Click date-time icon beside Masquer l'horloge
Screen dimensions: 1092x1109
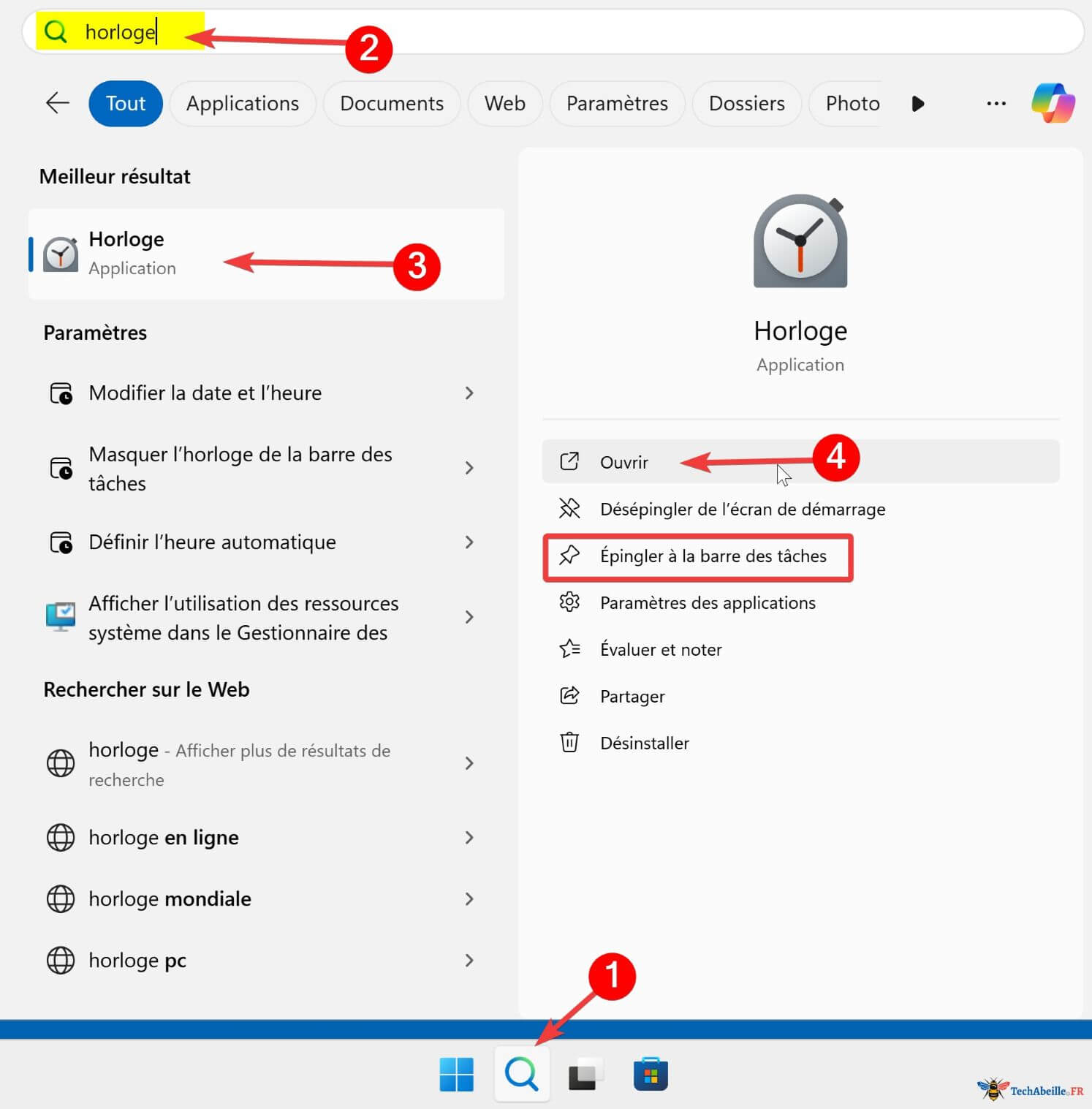coord(61,468)
